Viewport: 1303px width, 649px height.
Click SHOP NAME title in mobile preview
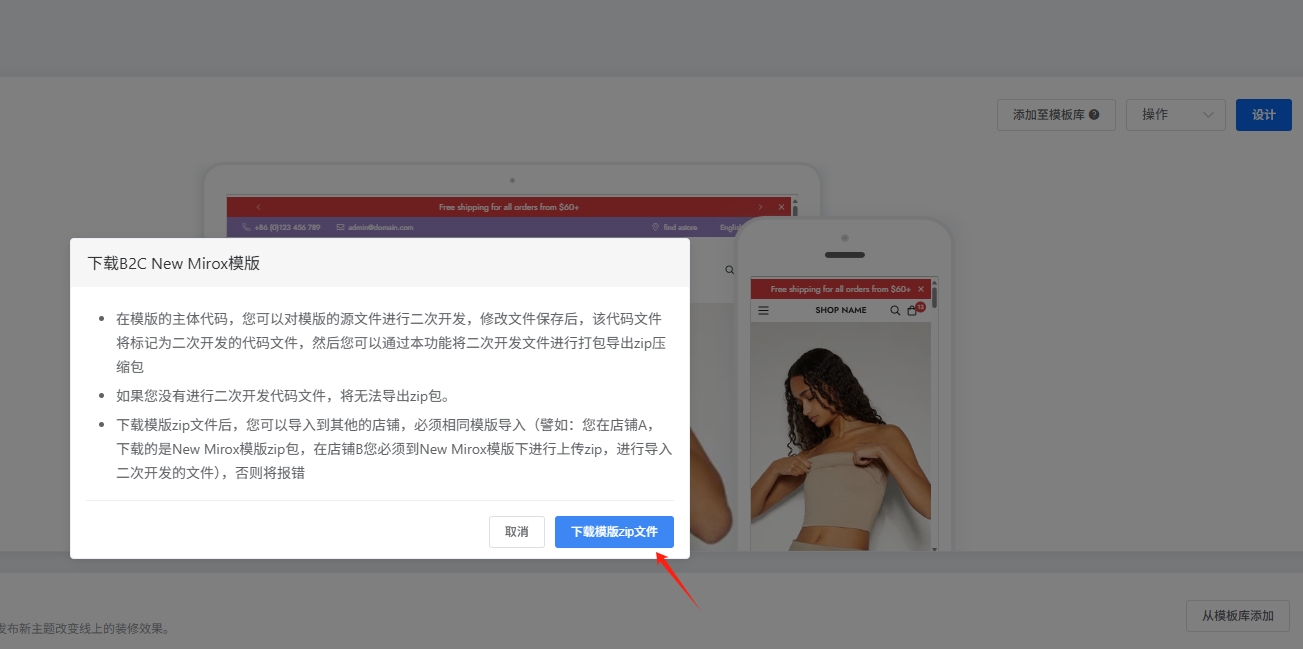click(x=840, y=311)
